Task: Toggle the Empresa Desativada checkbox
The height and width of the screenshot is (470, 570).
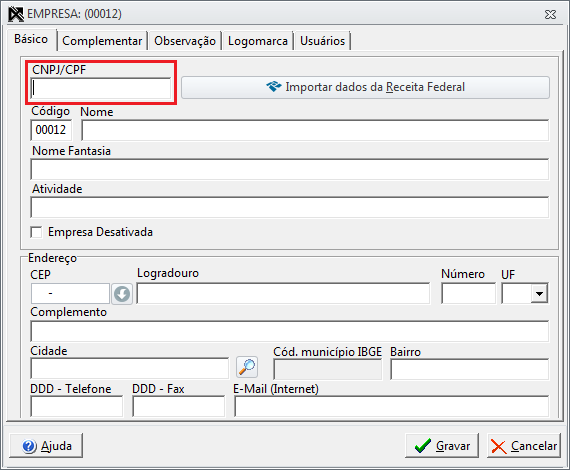Action: click(x=36, y=232)
